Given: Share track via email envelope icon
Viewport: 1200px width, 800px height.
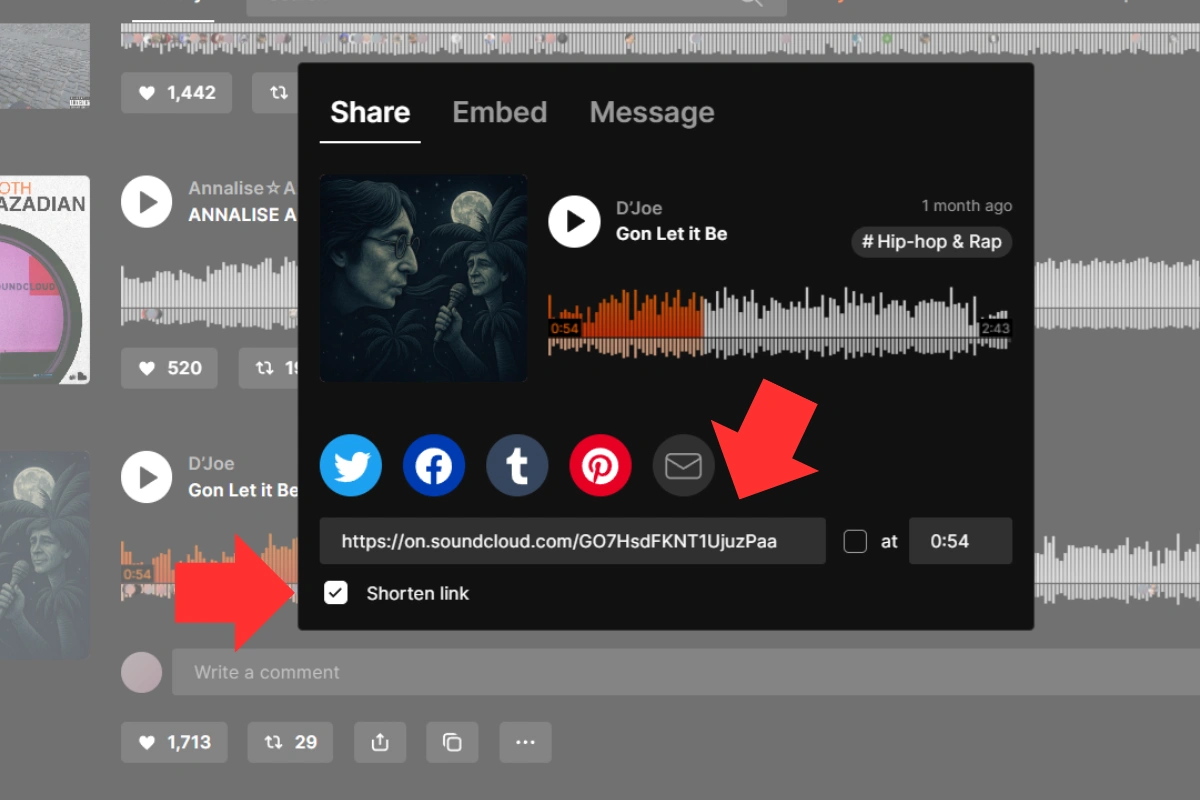Looking at the screenshot, I should pyautogui.click(x=684, y=466).
